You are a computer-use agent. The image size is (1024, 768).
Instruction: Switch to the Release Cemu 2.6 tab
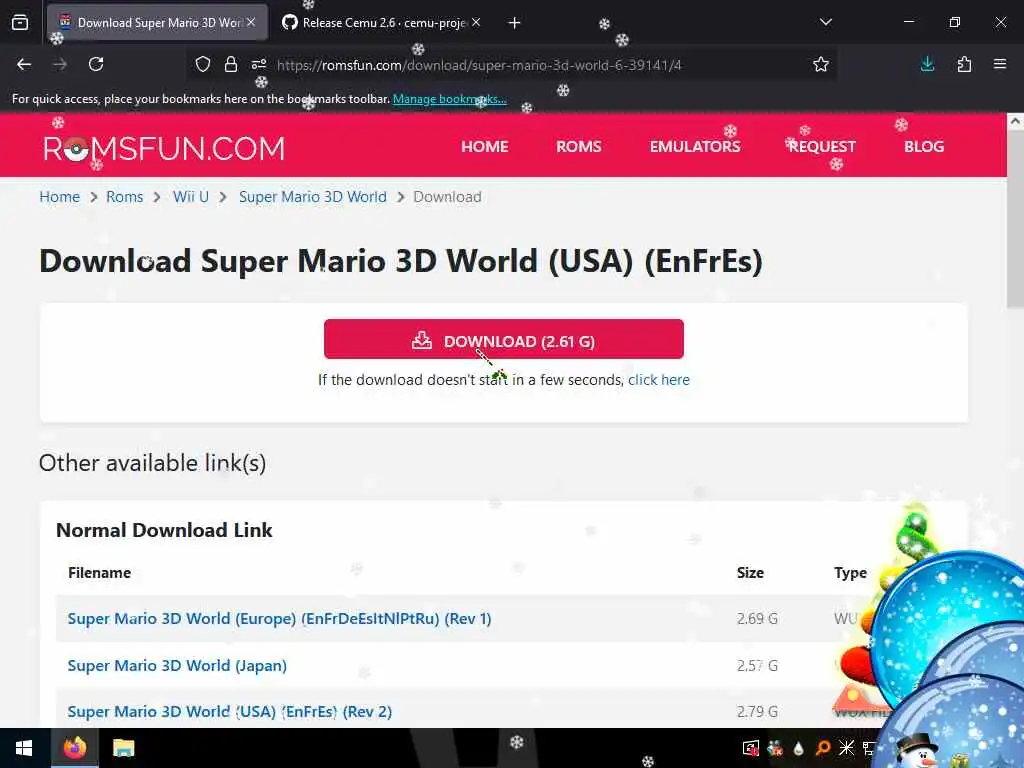[382, 23]
